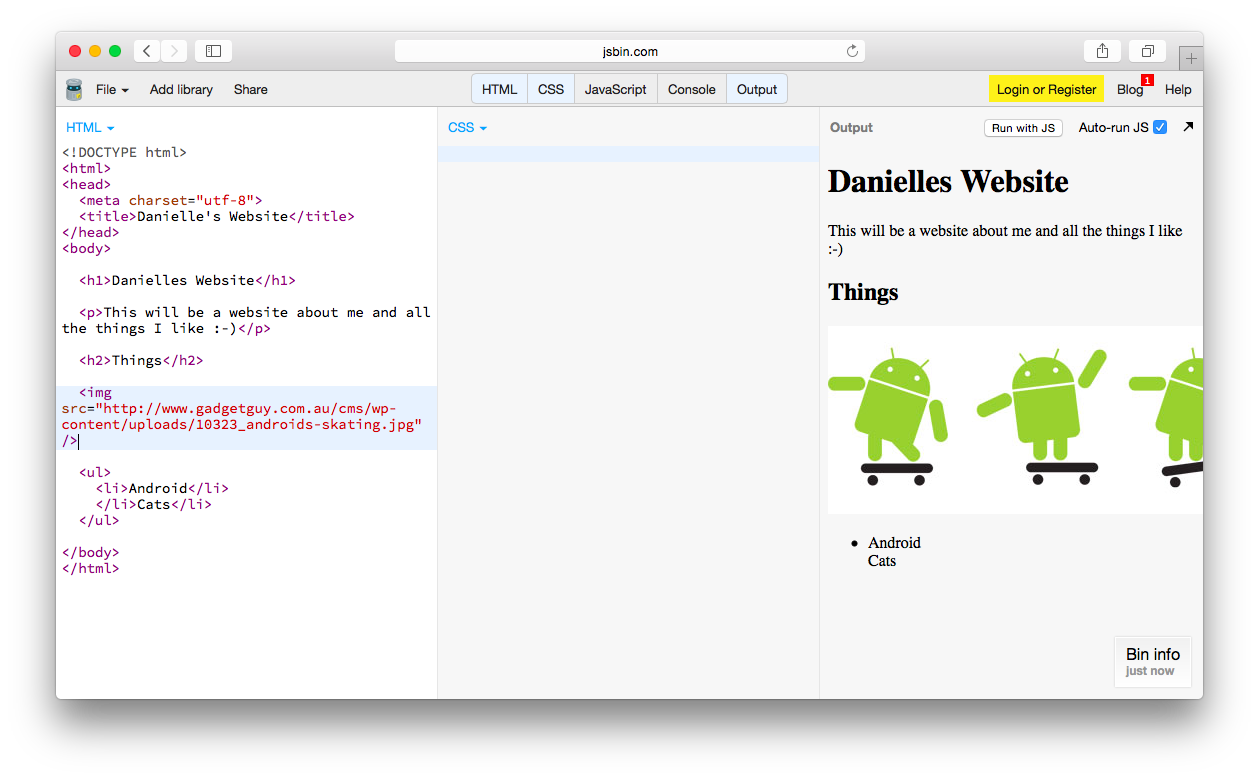1259x779 pixels.
Task: Click the paragraph text in output panel
Action: pos(1005,240)
